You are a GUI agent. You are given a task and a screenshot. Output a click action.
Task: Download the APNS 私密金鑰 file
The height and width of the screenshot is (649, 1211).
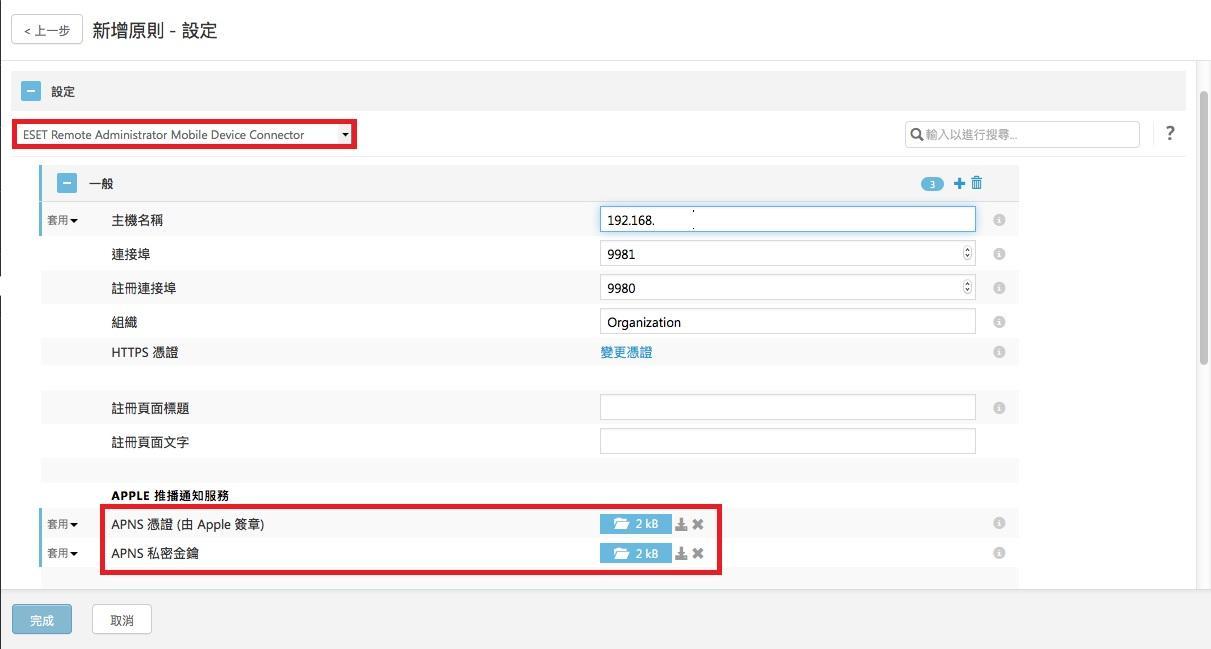[x=681, y=553]
